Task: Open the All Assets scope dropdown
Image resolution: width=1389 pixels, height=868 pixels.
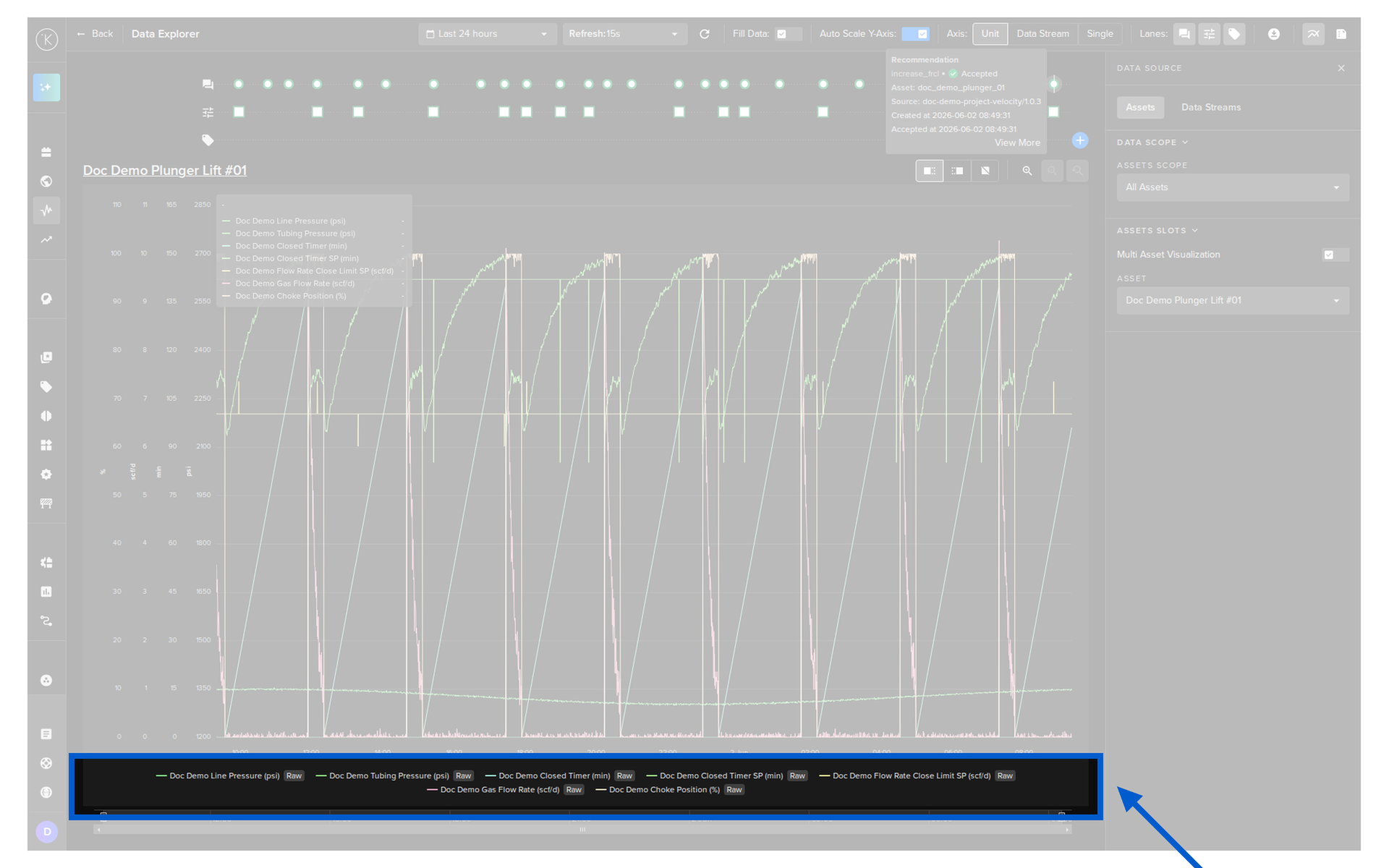Action: tap(1233, 187)
